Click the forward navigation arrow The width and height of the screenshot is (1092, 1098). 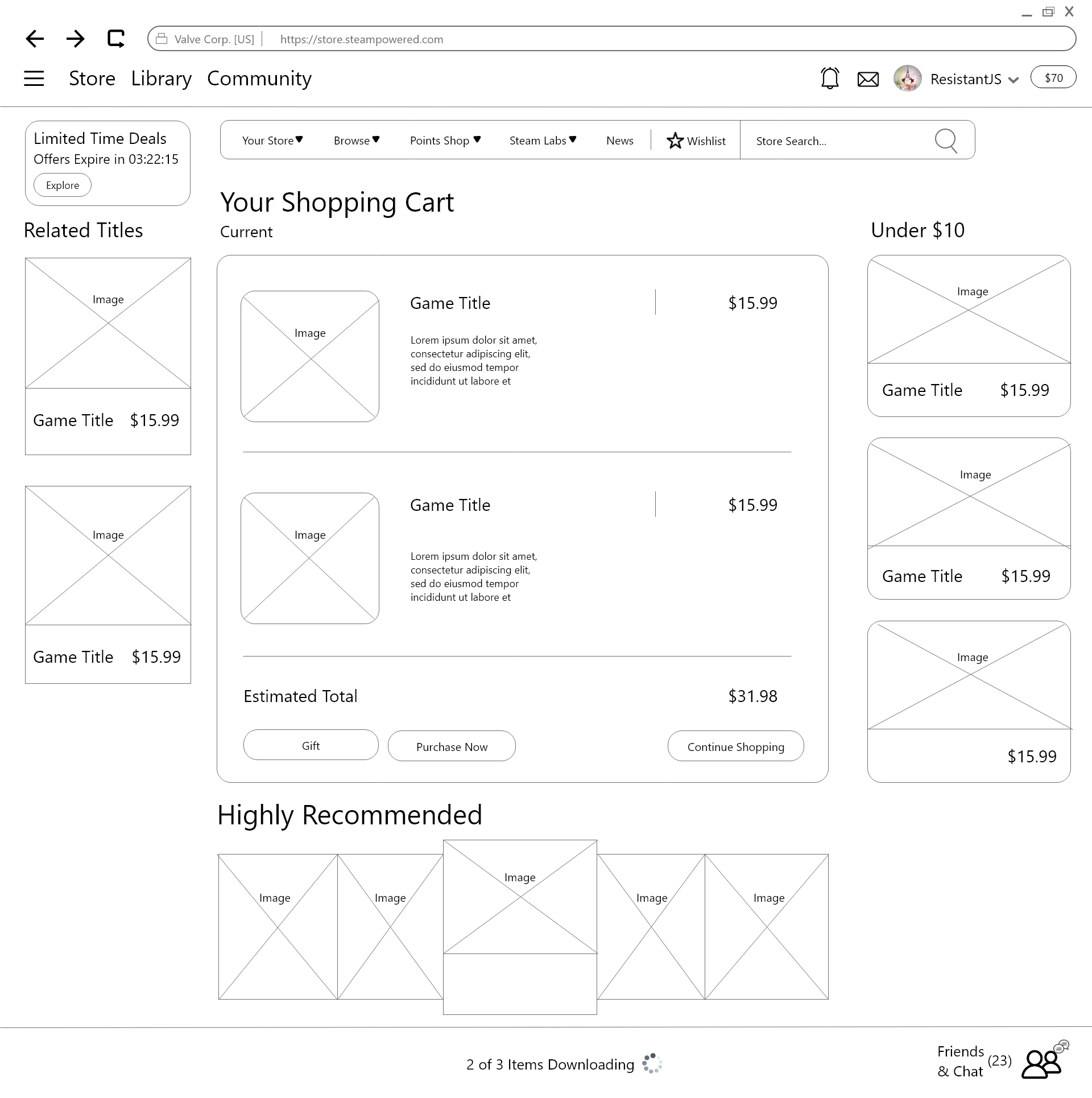[x=75, y=39]
